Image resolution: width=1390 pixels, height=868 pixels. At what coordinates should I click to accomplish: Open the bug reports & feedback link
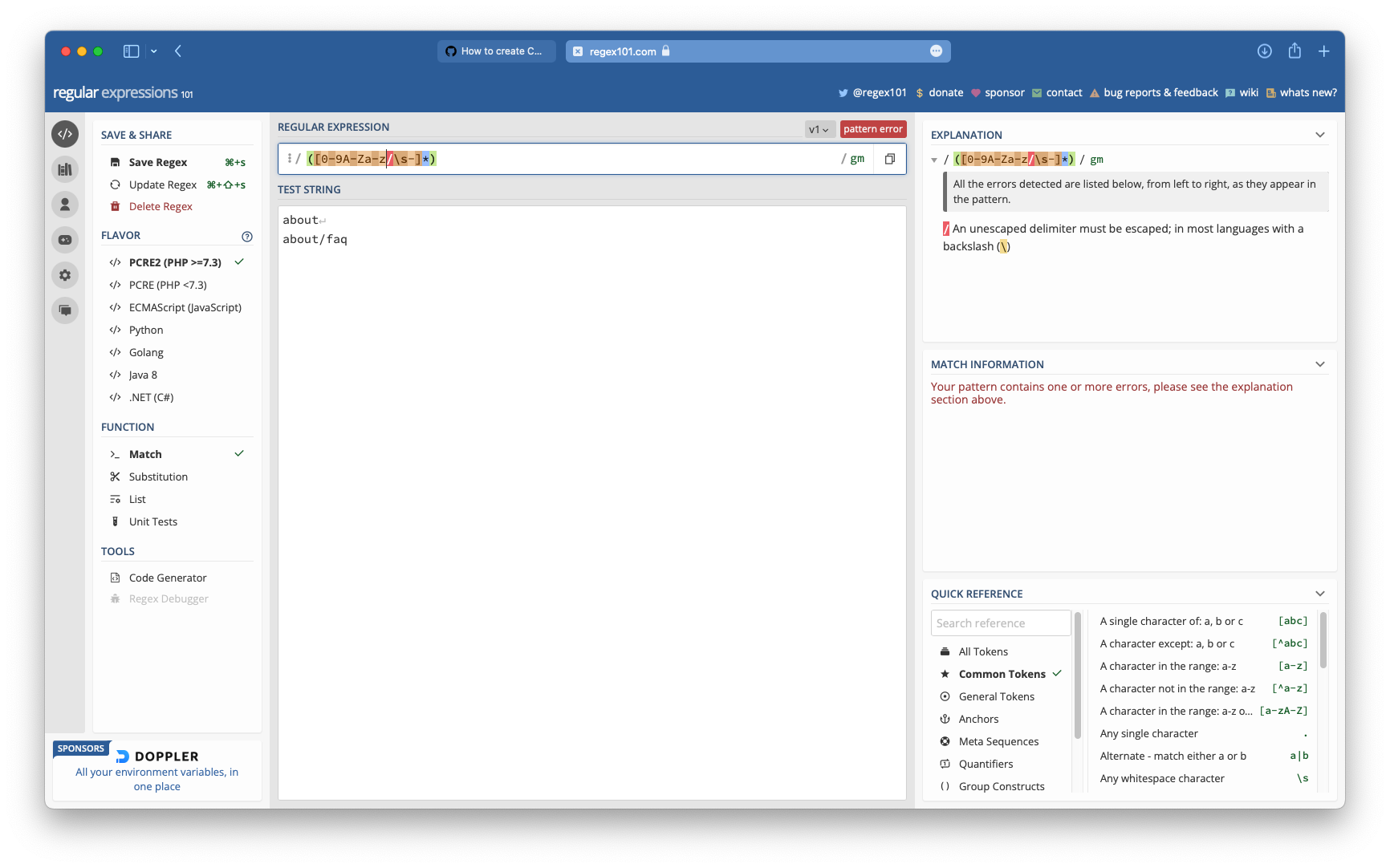1160,92
